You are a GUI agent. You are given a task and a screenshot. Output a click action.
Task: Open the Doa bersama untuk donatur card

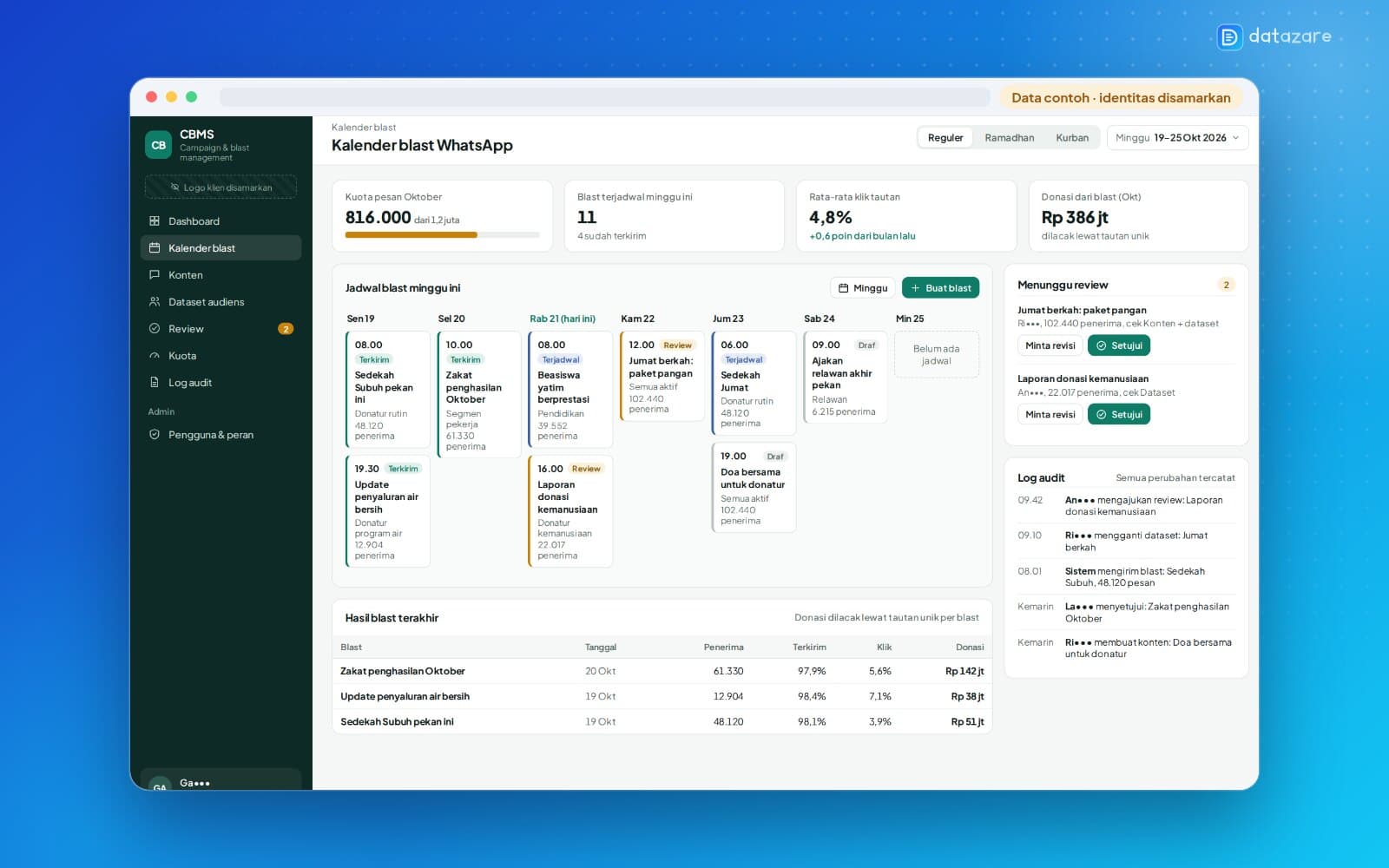pyautogui.click(x=754, y=487)
